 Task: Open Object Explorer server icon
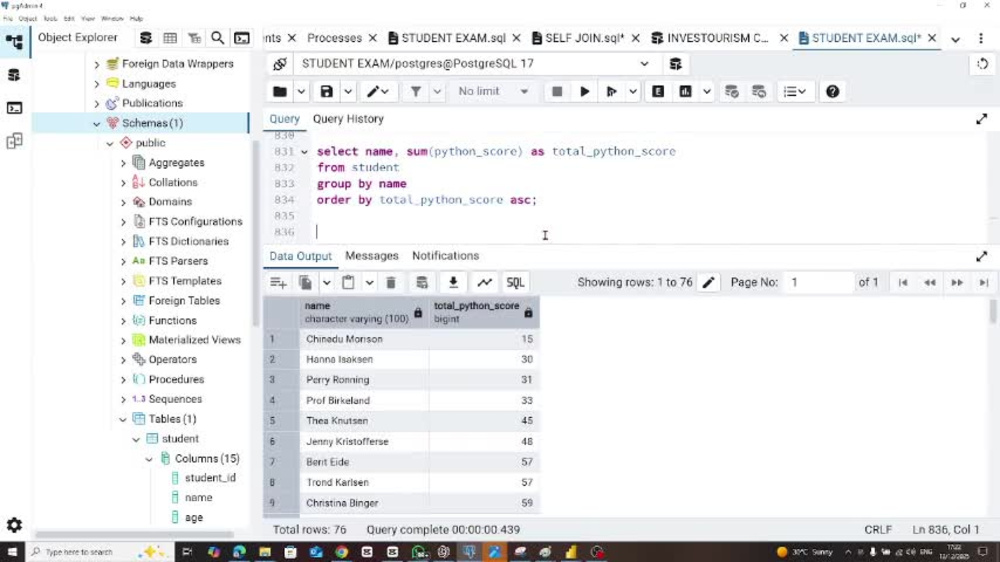click(146, 38)
